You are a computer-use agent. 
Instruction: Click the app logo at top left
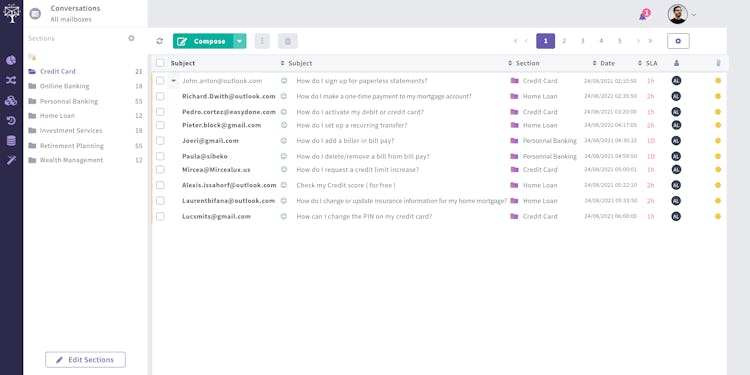(x=11, y=13)
